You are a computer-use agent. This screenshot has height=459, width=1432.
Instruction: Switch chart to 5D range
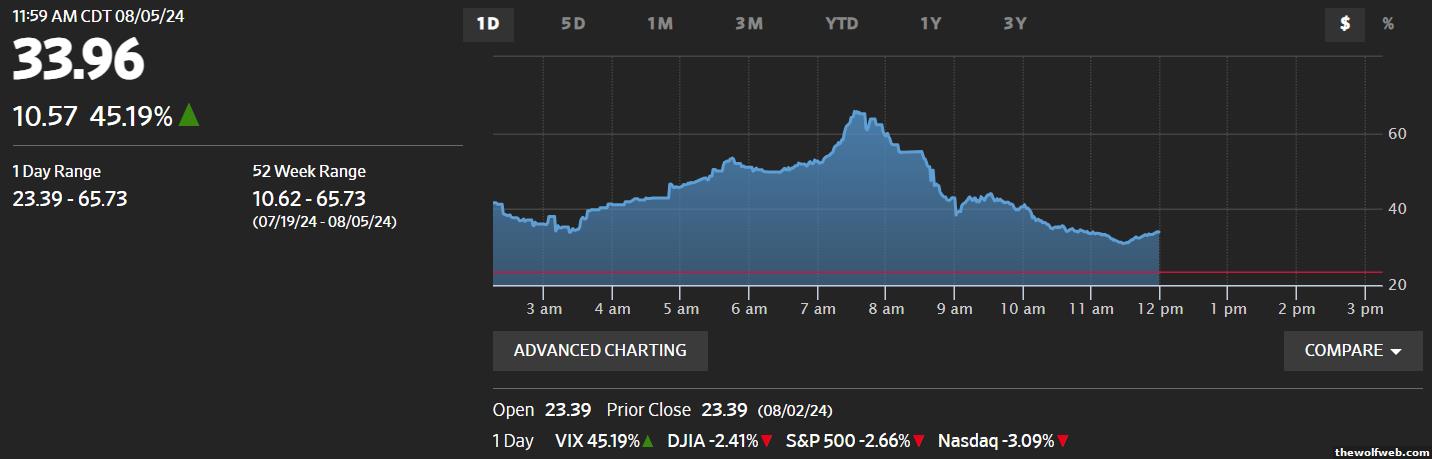573,24
